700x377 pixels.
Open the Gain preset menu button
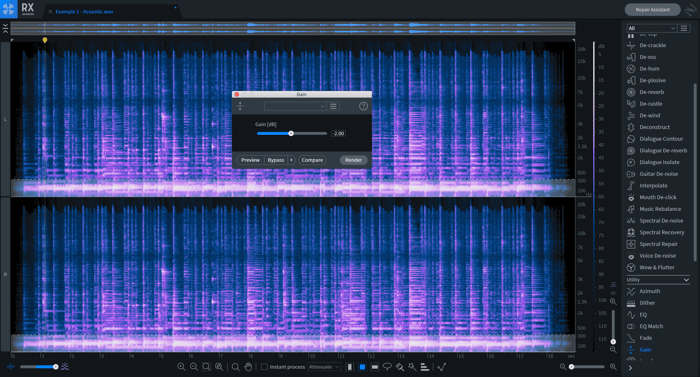[333, 106]
